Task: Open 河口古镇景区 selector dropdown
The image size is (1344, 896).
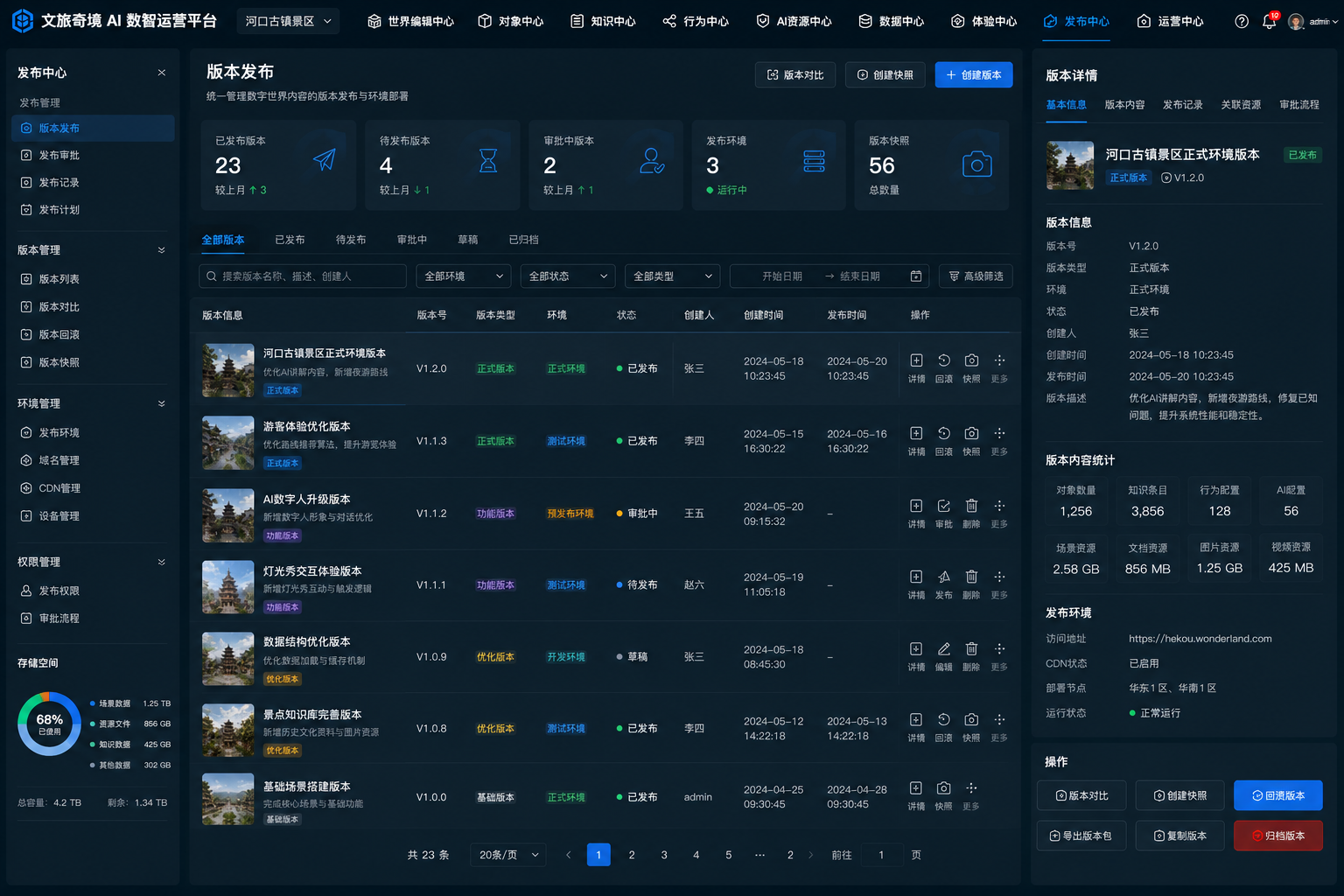Action: click(288, 21)
